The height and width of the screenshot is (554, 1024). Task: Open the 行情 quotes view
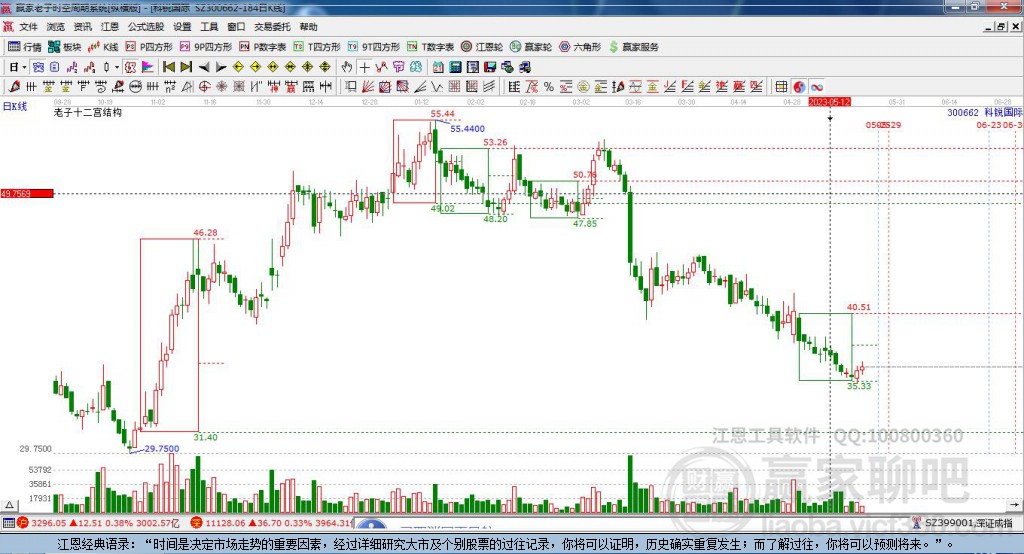tap(25, 47)
